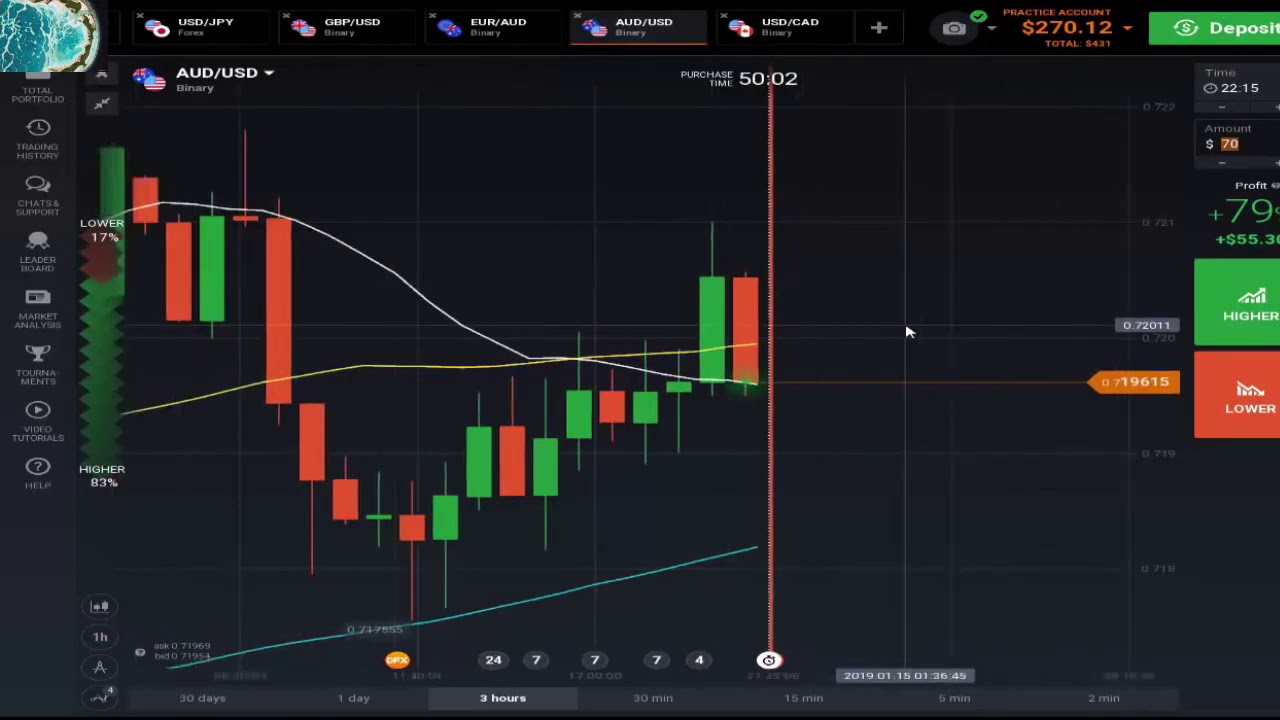
Task: Place a HIGHER trade
Action: pyautogui.click(x=1238, y=302)
